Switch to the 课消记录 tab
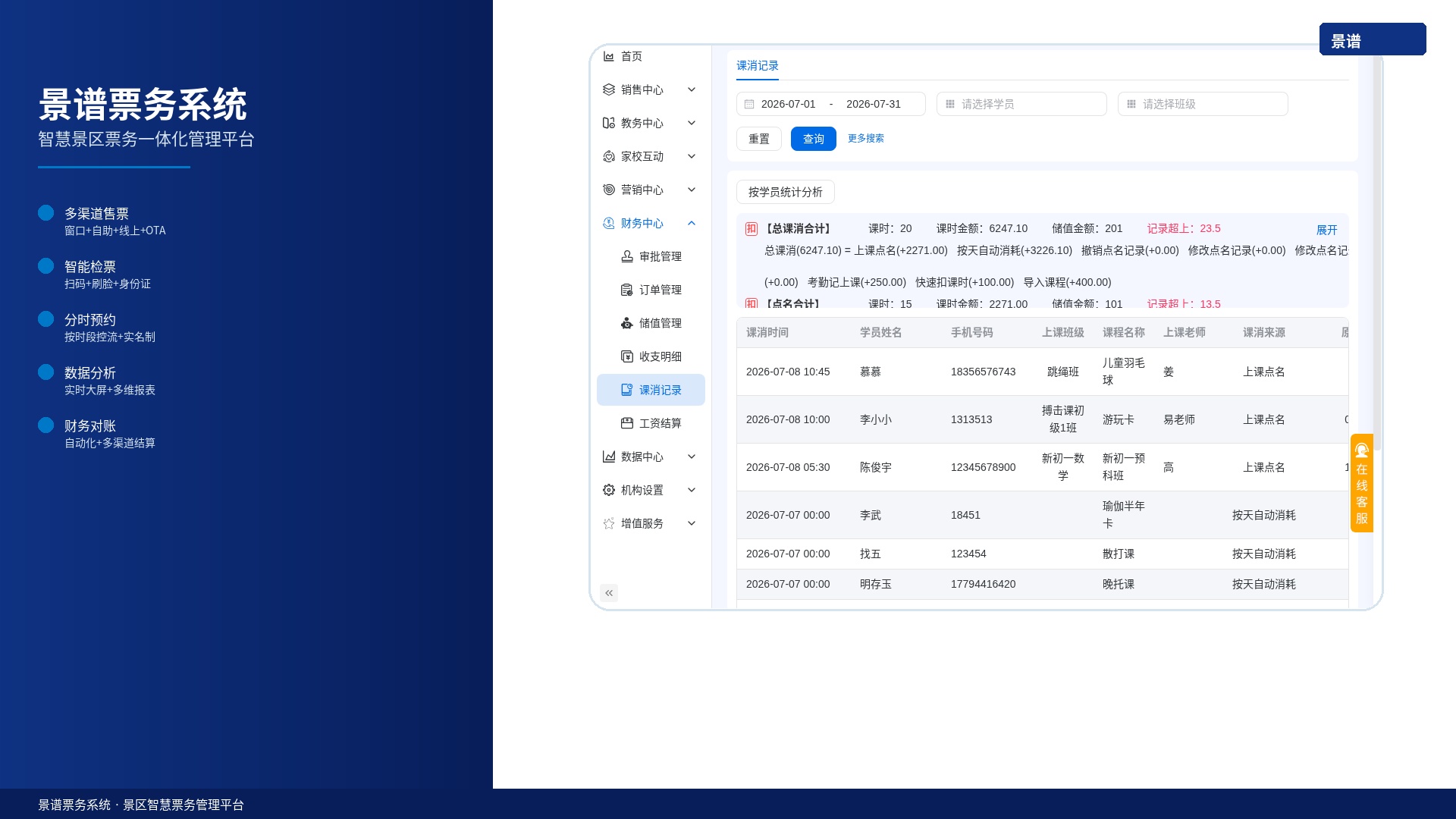This screenshot has height=819, width=1456. point(757,66)
